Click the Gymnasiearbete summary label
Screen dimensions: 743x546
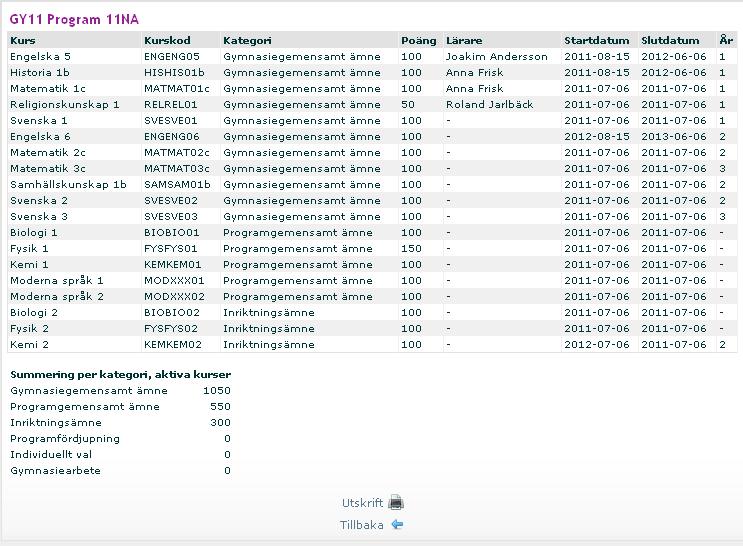pos(55,471)
